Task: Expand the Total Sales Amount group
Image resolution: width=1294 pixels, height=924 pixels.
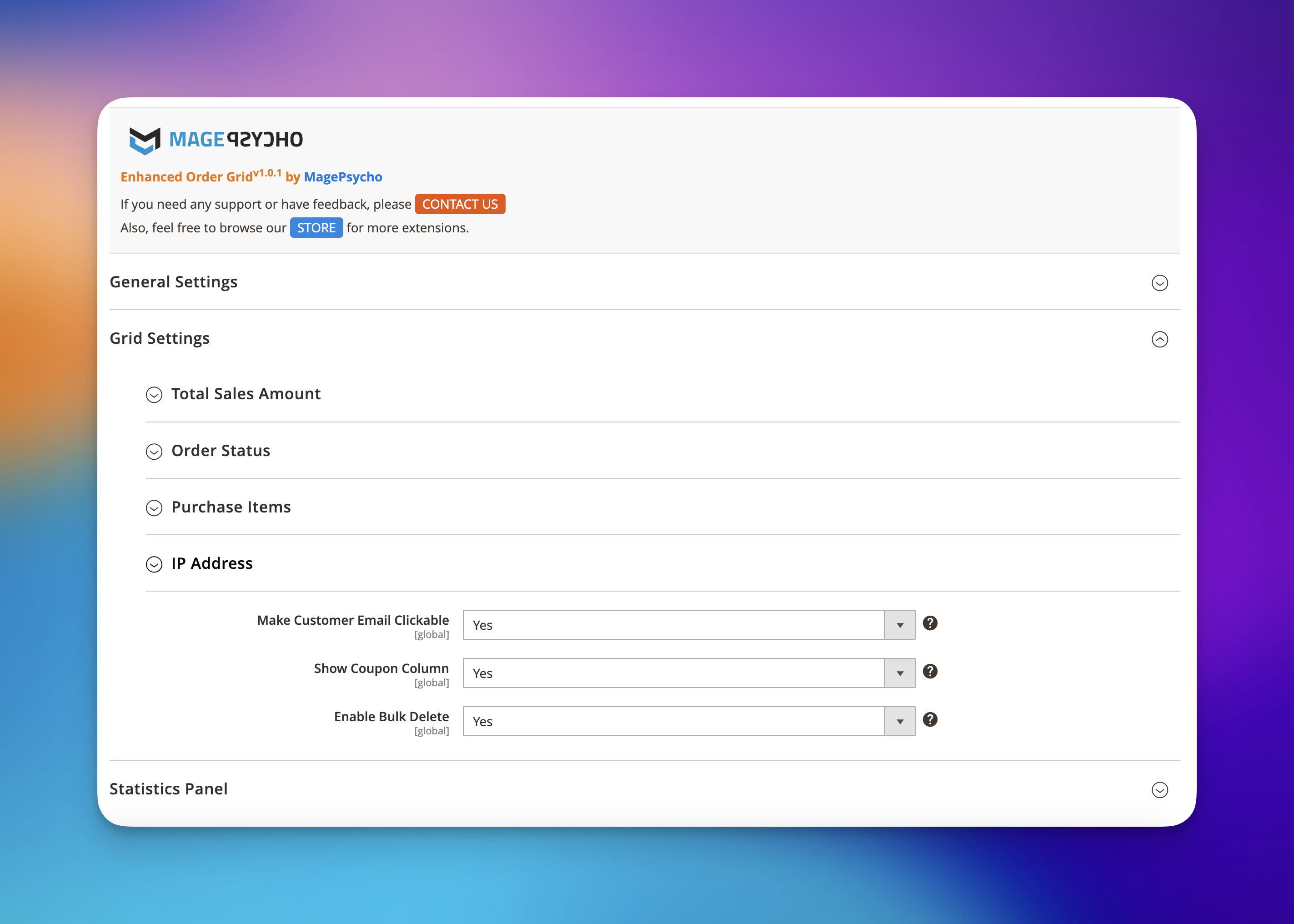Action: pyautogui.click(x=154, y=394)
